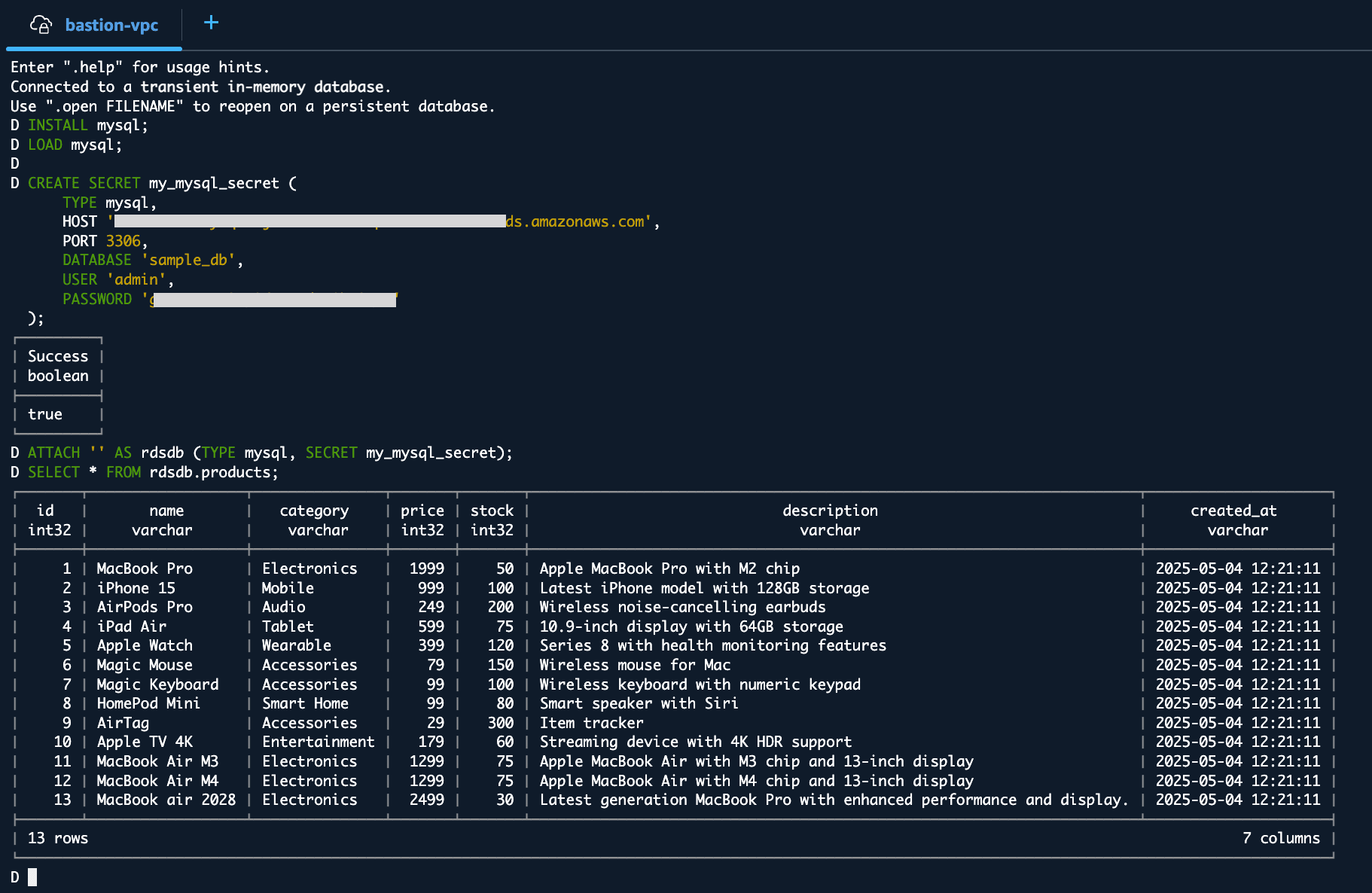The image size is (1372, 893).
Task: Click 'MacBook Air M4' name cell
Action: pyautogui.click(x=157, y=781)
